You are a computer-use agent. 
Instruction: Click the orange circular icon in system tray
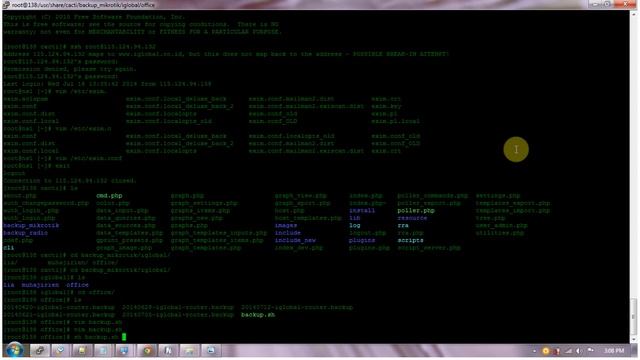[546, 351]
